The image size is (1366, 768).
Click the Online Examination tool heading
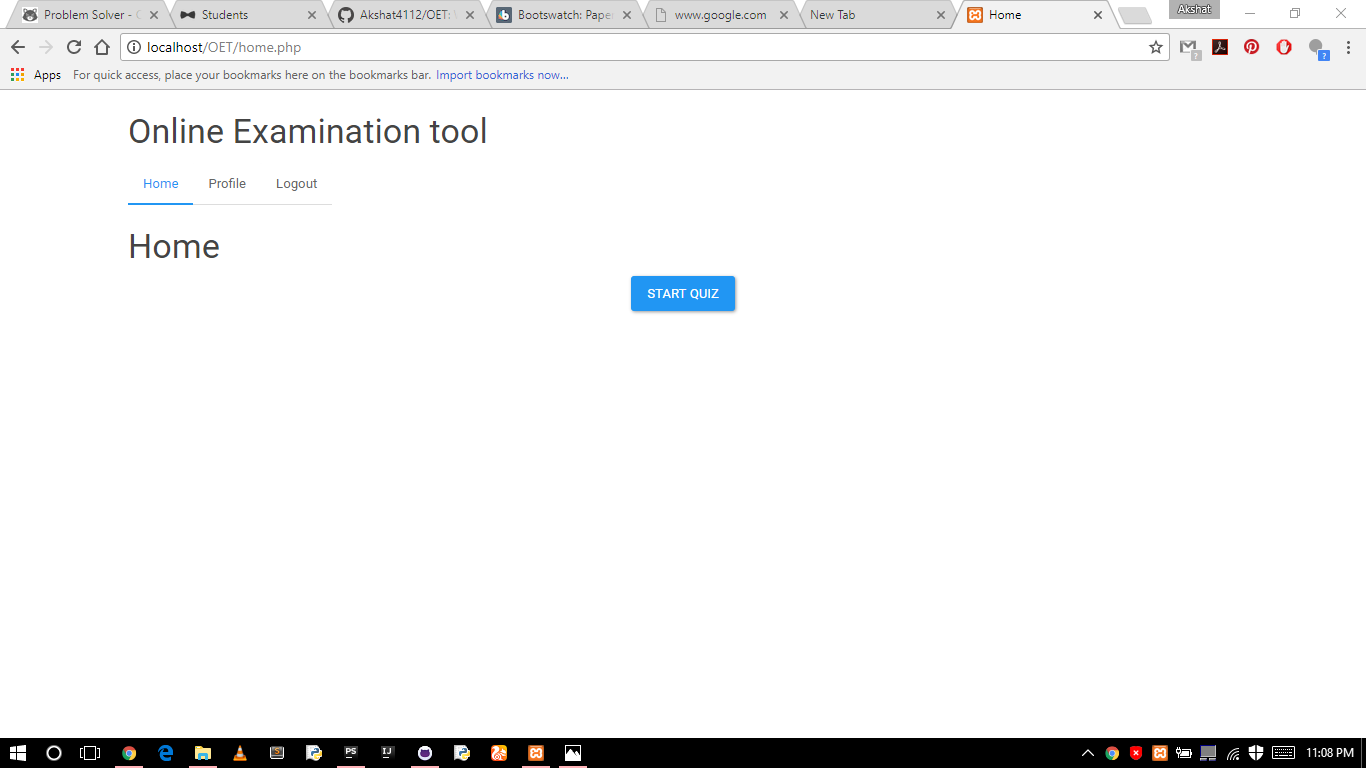pos(308,132)
